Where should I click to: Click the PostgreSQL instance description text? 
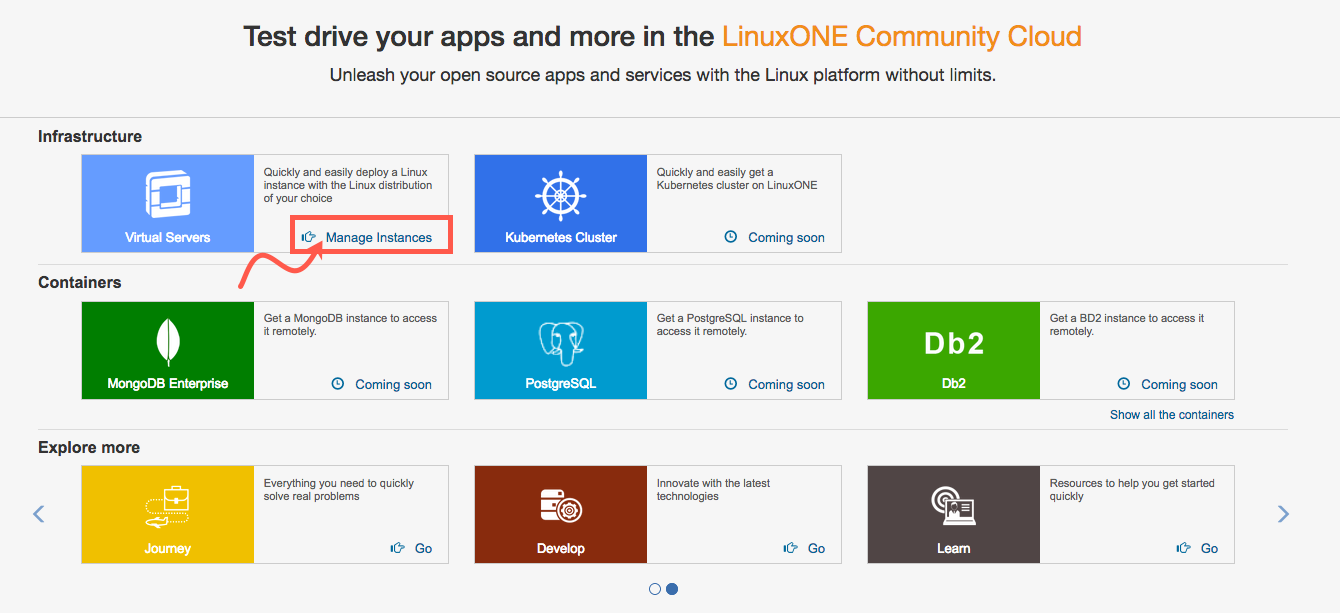coord(730,325)
